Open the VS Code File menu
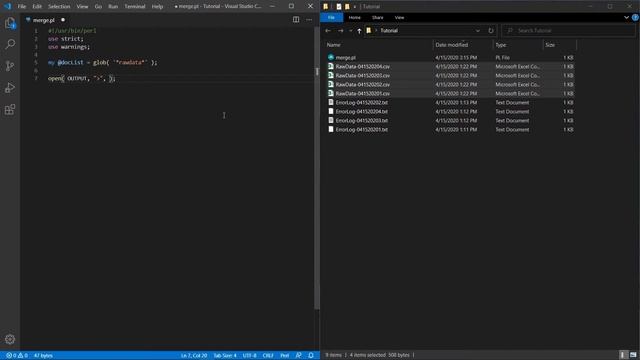This screenshot has height=360, width=640. tap(22, 7)
